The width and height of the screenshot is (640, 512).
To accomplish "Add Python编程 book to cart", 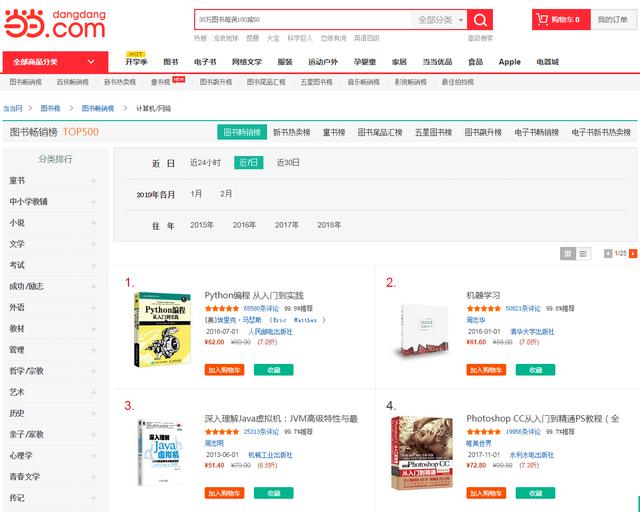I will click(224, 370).
